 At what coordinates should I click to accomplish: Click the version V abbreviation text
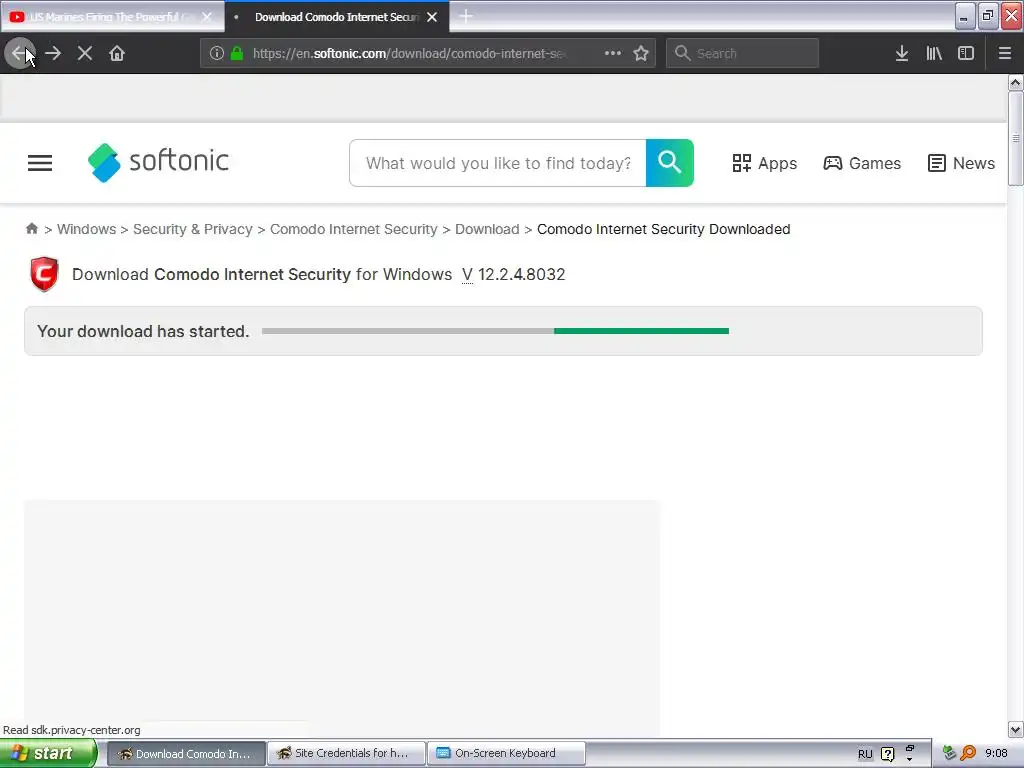(467, 274)
